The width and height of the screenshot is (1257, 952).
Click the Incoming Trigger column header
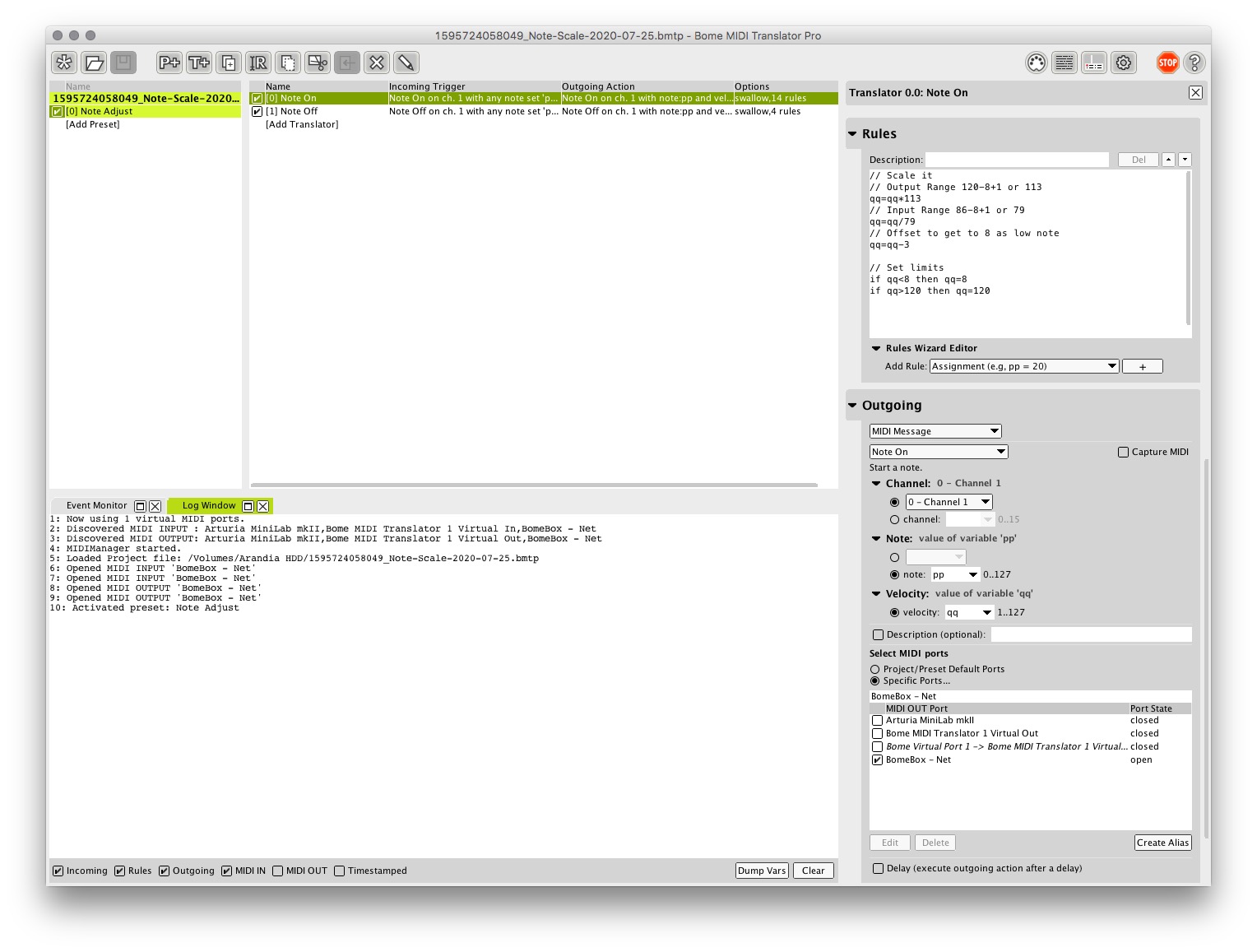474,86
